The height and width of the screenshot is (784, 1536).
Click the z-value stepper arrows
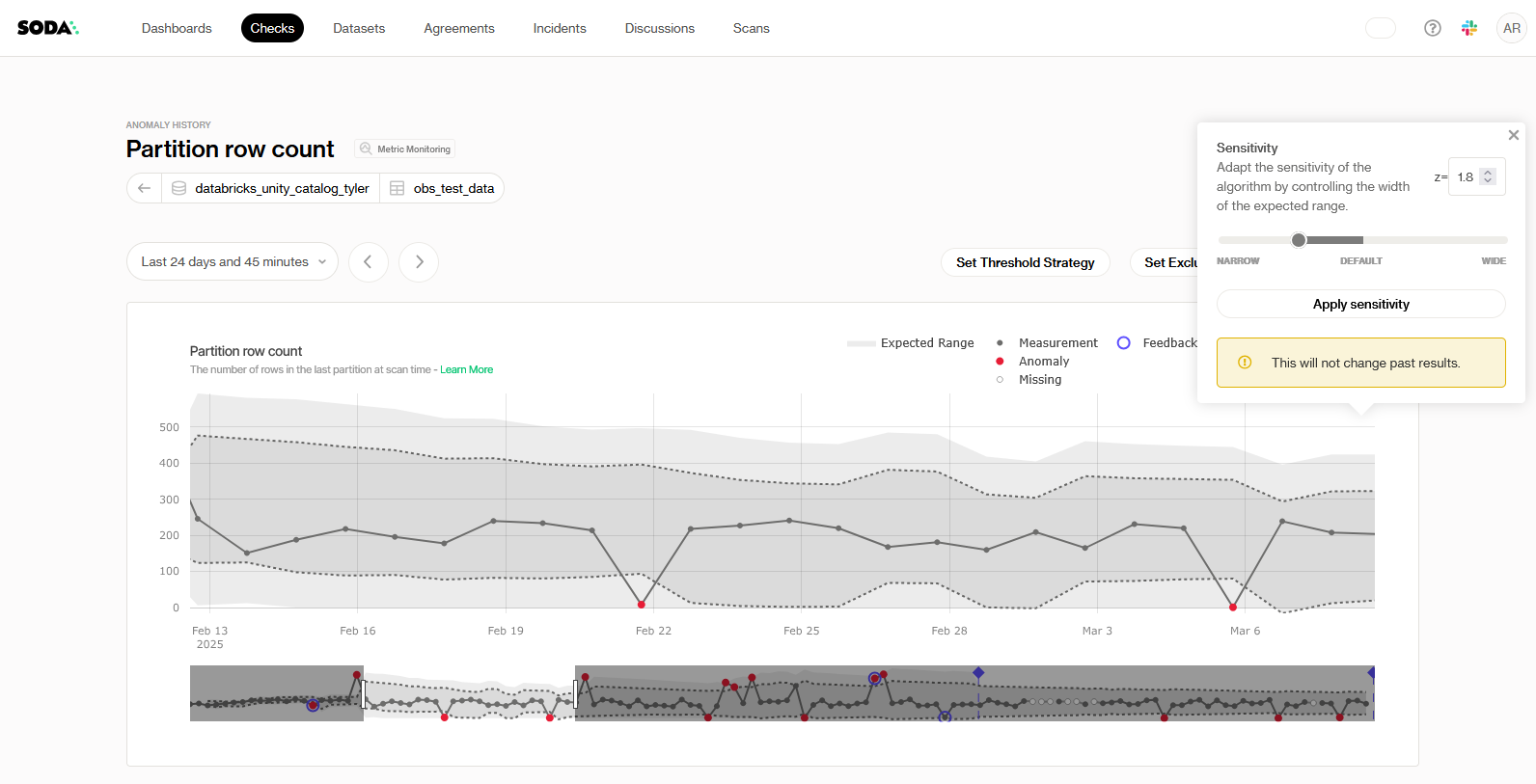tap(1488, 176)
